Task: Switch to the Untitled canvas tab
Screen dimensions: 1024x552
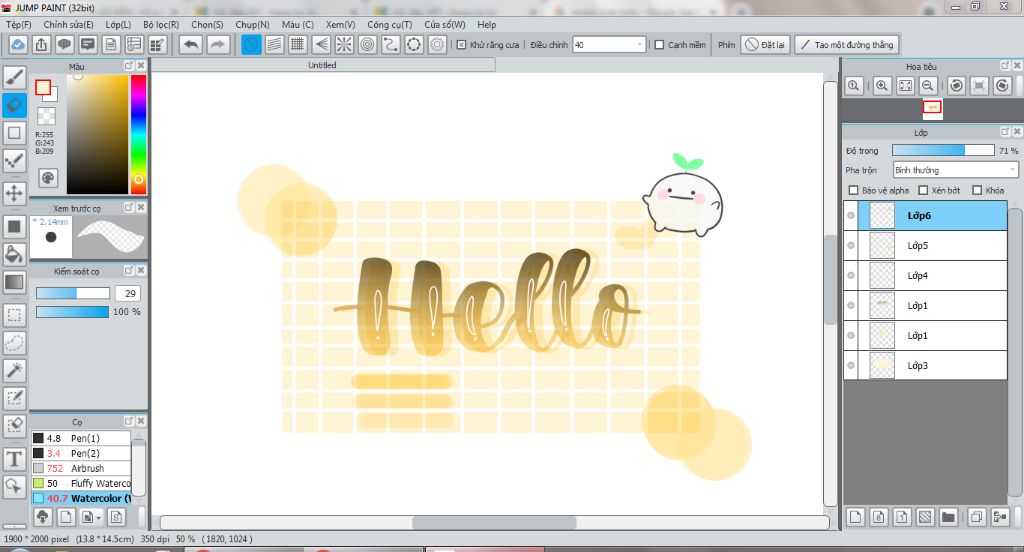Action: [323, 65]
